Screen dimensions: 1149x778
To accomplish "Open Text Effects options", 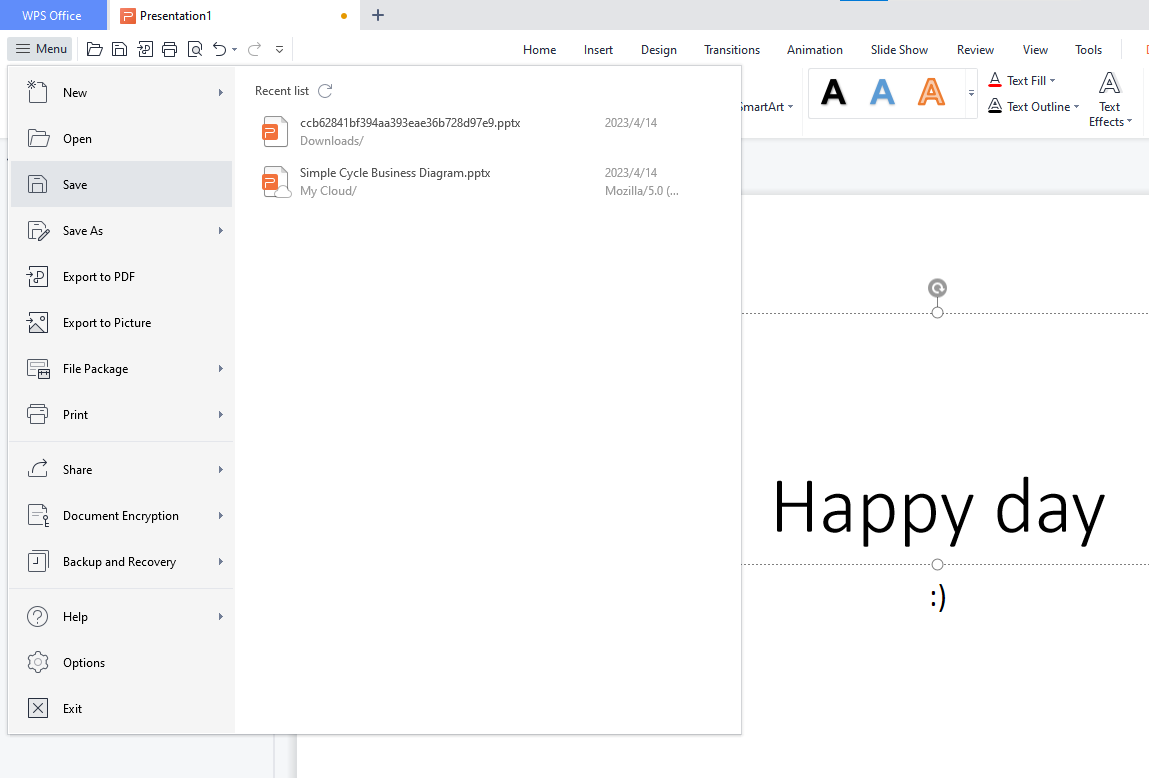I will pyautogui.click(x=1110, y=100).
